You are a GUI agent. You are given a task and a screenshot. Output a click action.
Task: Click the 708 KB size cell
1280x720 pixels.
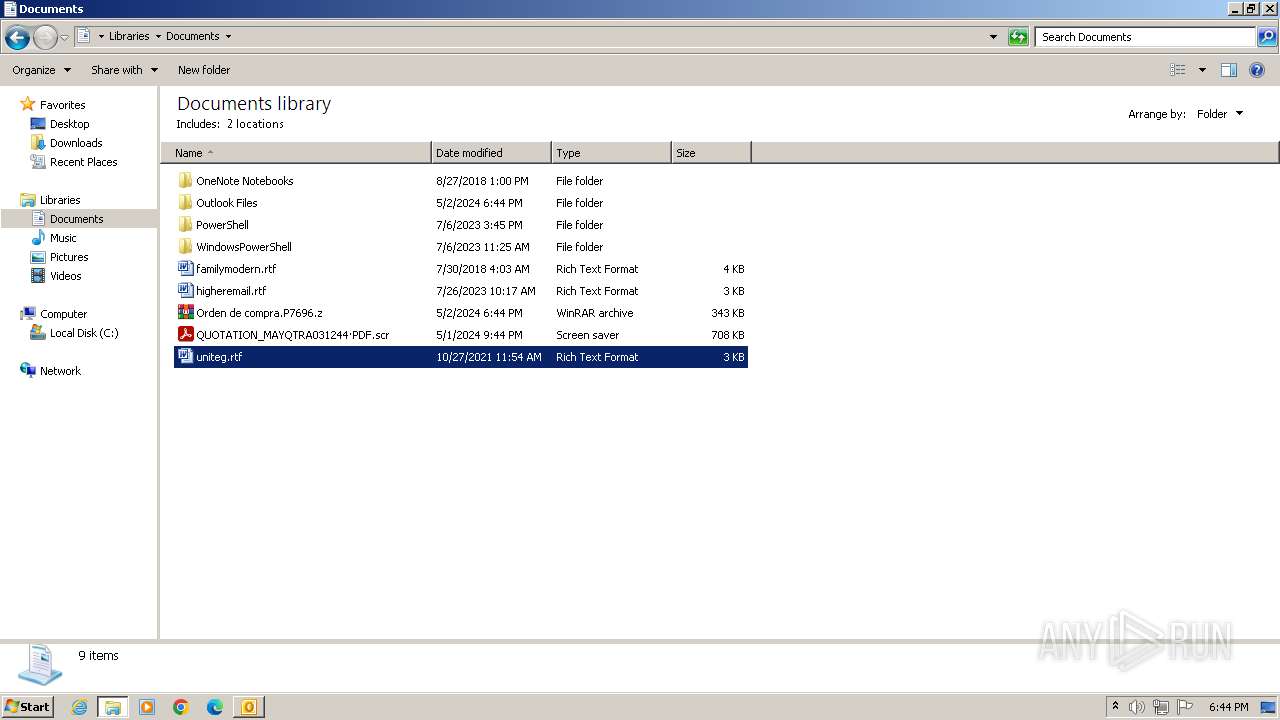[x=727, y=335]
